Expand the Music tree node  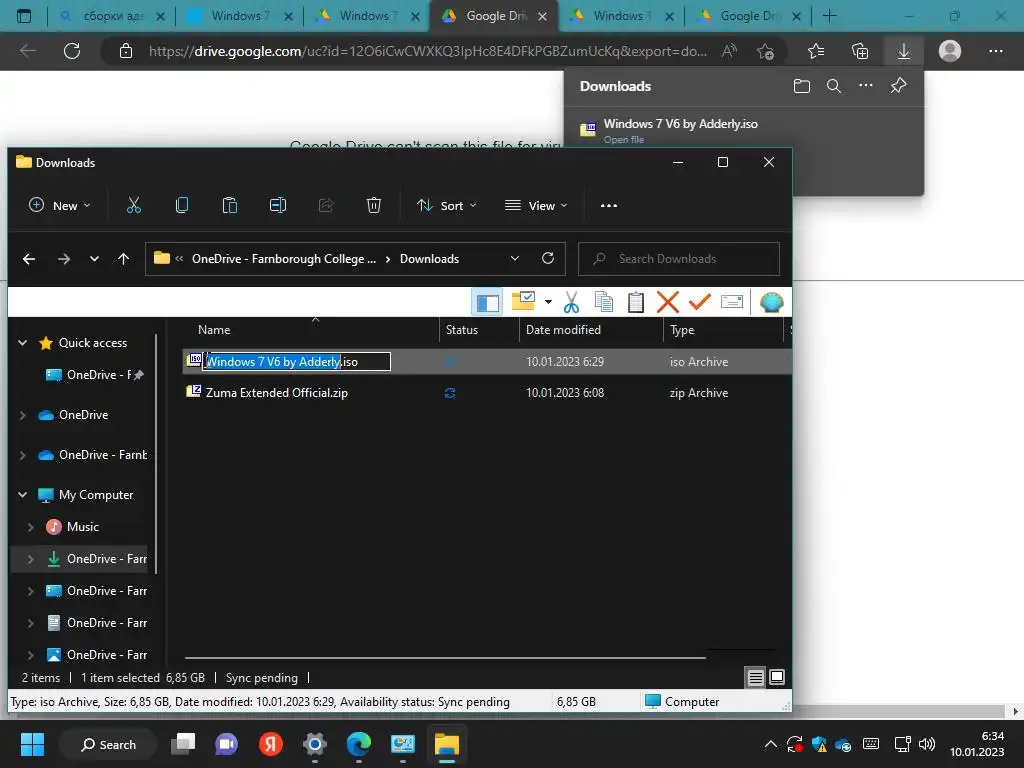(31, 527)
